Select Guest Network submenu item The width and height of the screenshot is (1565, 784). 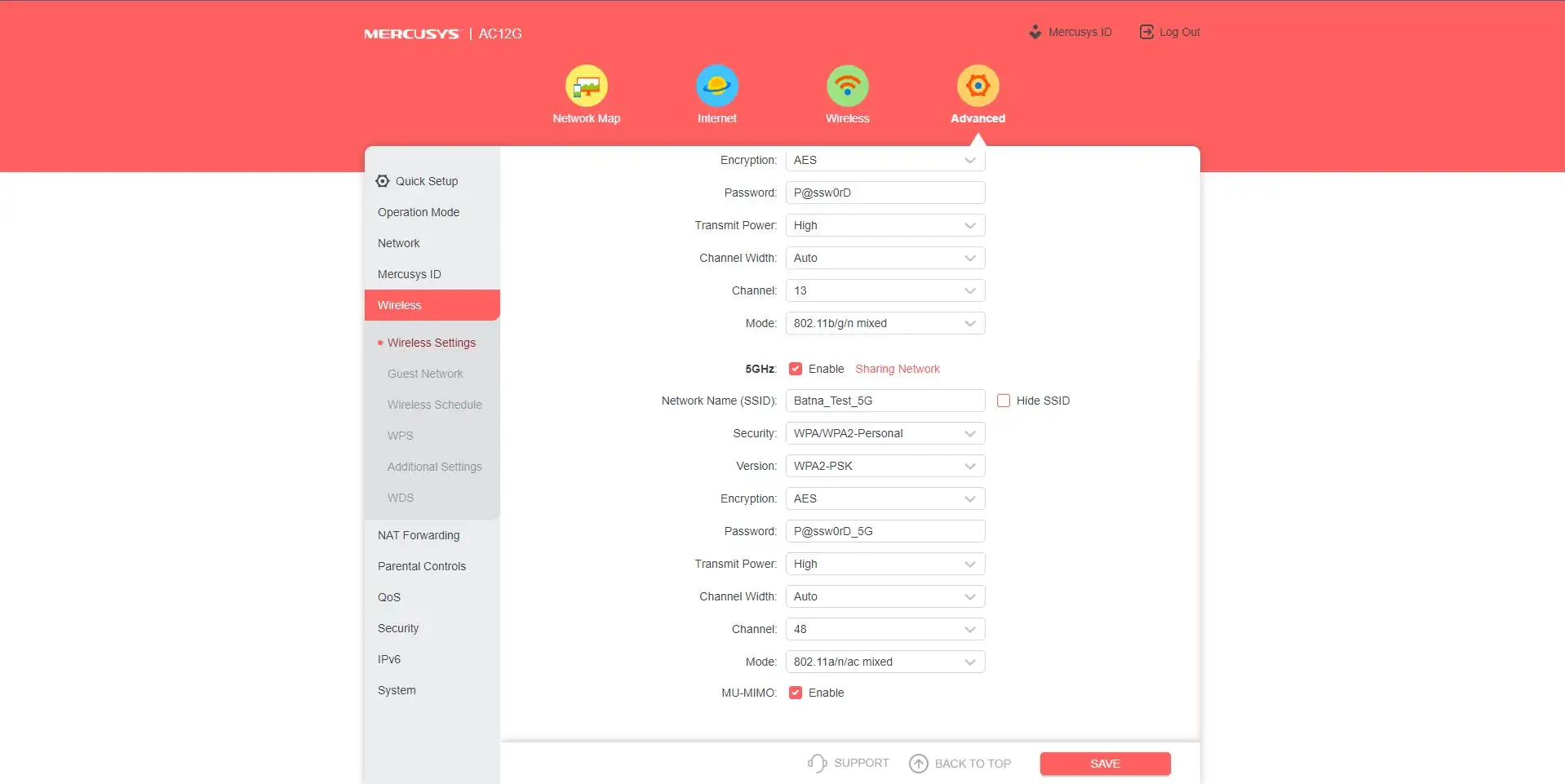(x=425, y=374)
